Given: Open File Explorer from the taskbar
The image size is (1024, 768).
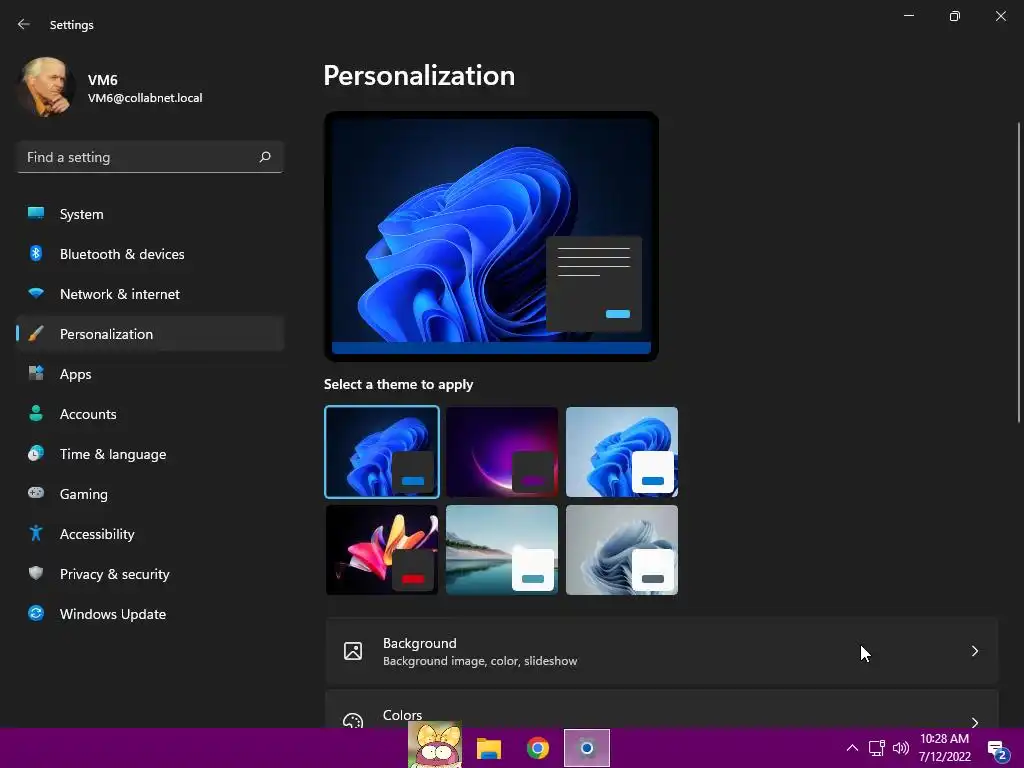Looking at the screenshot, I should point(488,748).
